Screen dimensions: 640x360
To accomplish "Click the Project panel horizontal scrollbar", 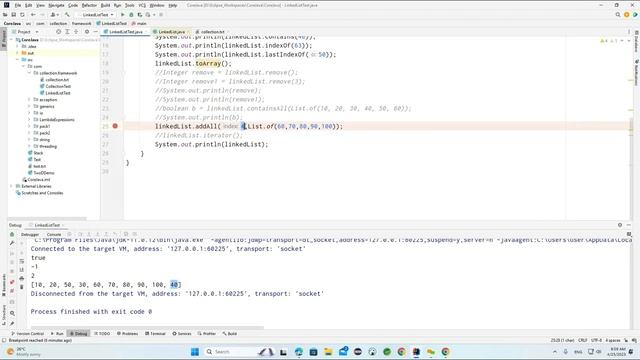I will [47, 219].
